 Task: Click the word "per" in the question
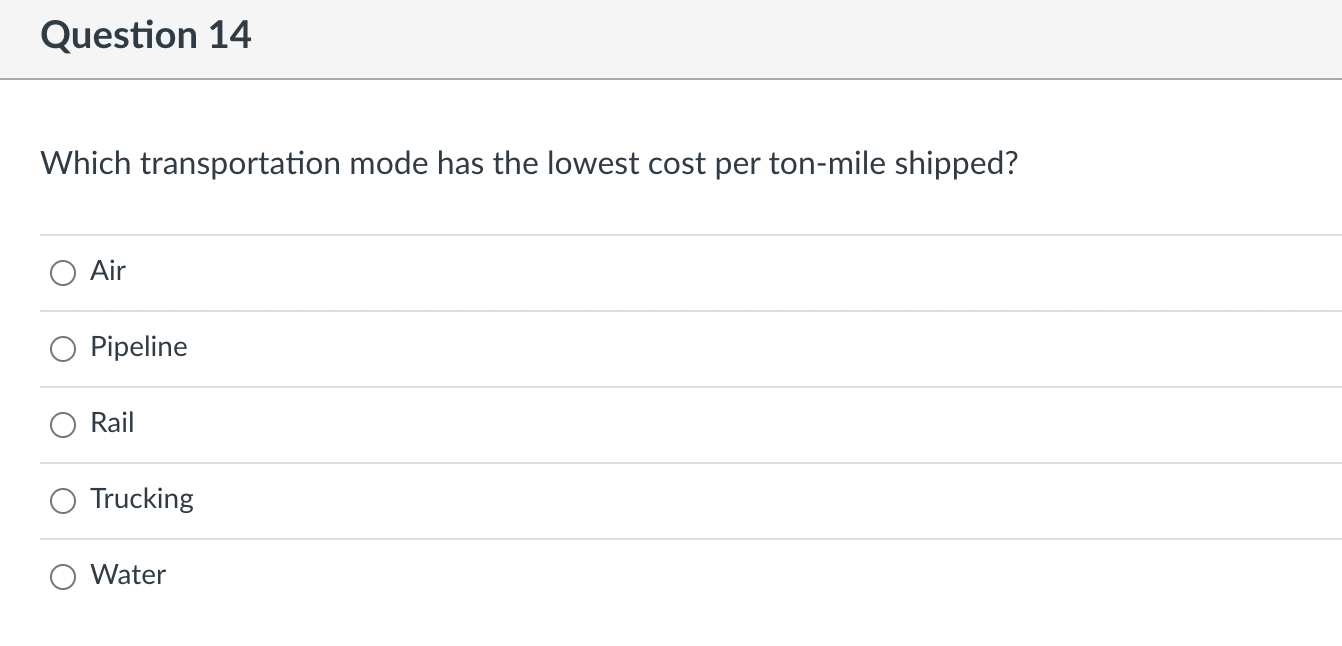[738, 164]
